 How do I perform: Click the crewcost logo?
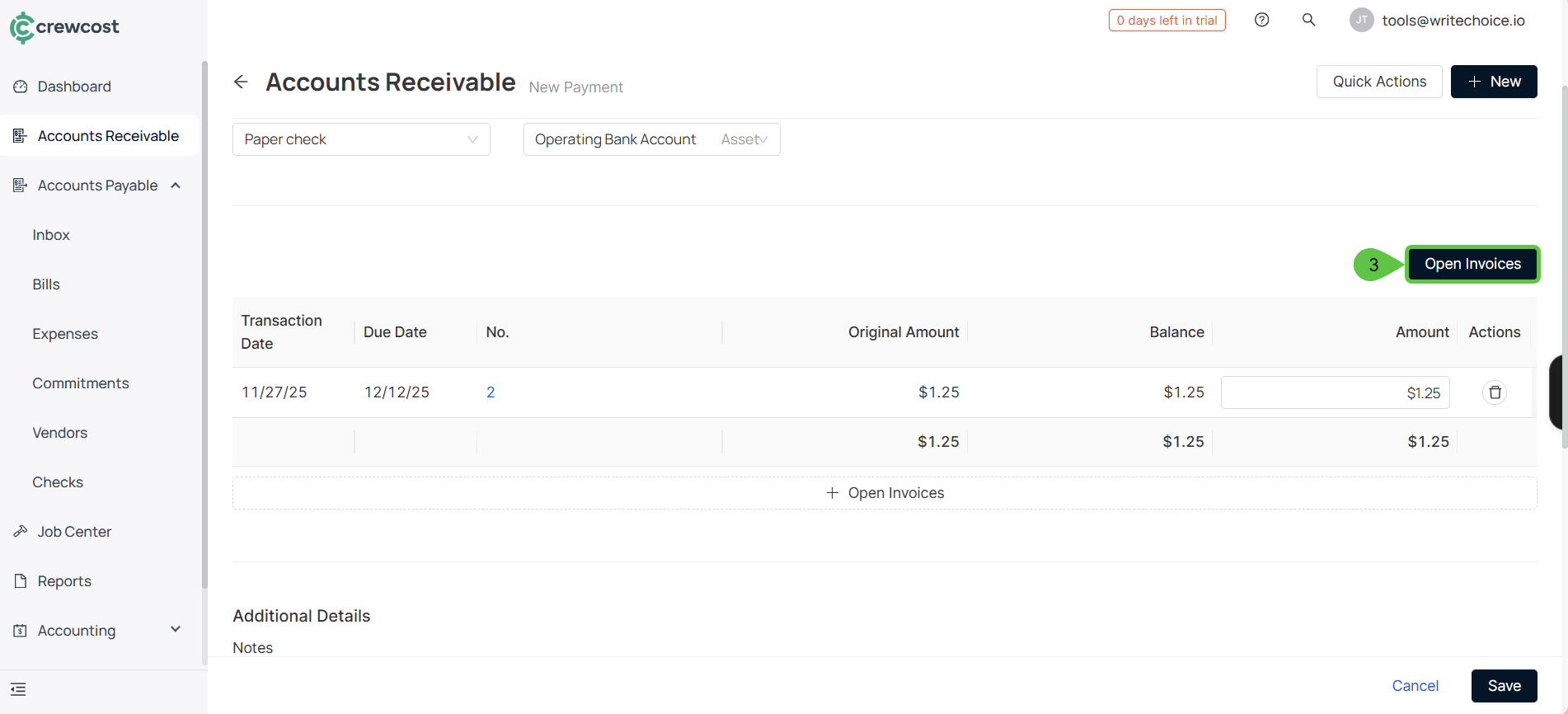64,27
